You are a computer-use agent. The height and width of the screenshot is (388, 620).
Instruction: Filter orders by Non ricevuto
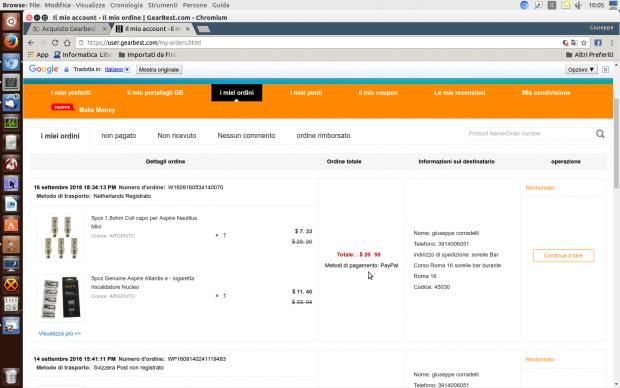[177, 136]
